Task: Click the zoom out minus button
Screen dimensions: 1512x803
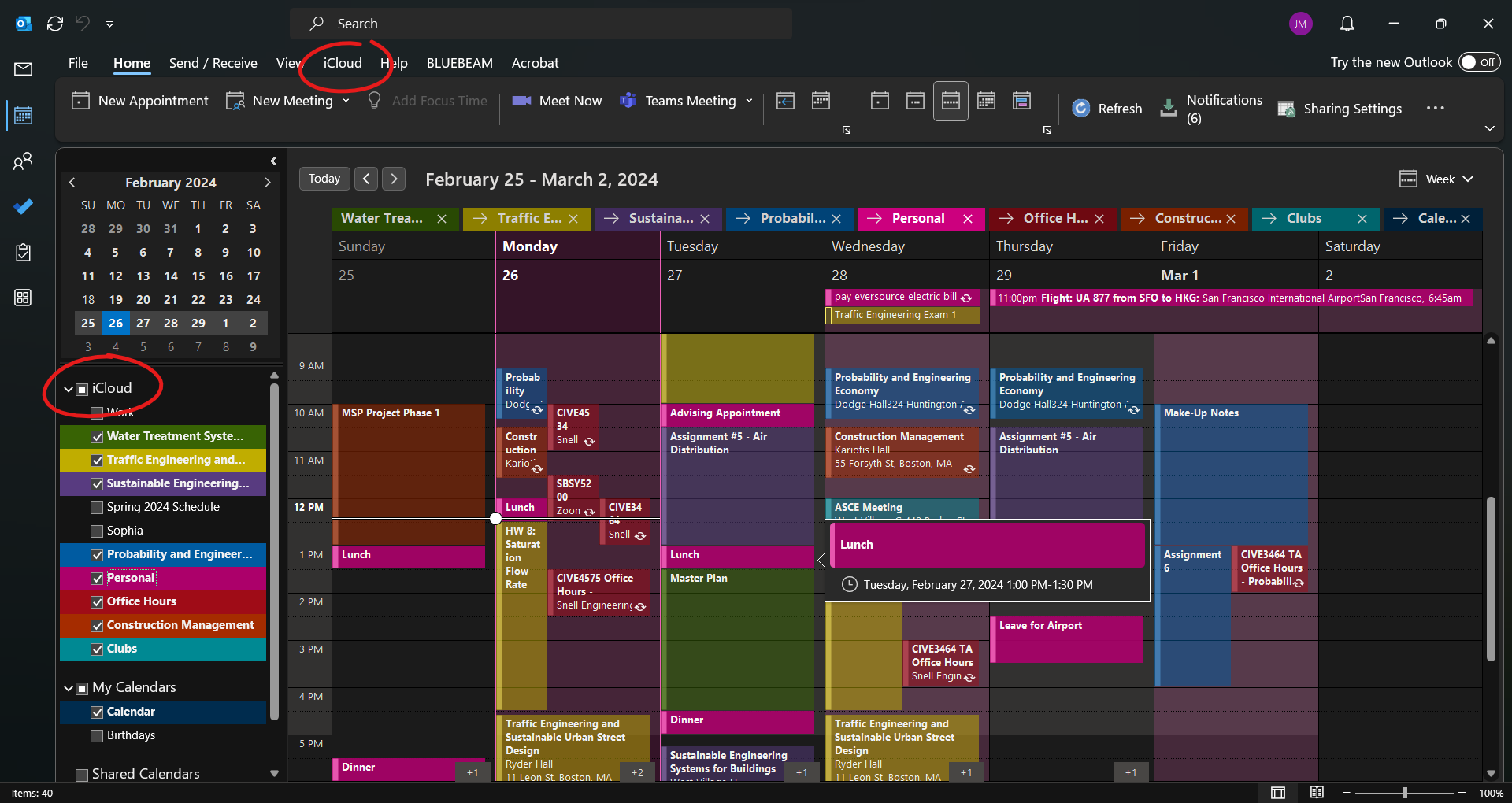Action: (1347, 793)
